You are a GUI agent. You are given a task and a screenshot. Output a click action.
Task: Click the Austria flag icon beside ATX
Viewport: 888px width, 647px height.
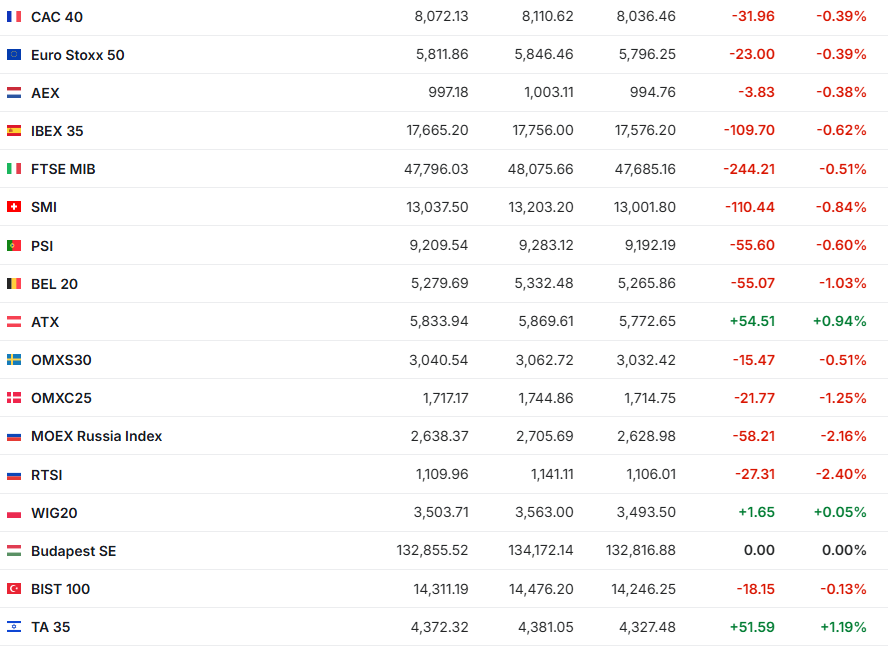point(14,322)
